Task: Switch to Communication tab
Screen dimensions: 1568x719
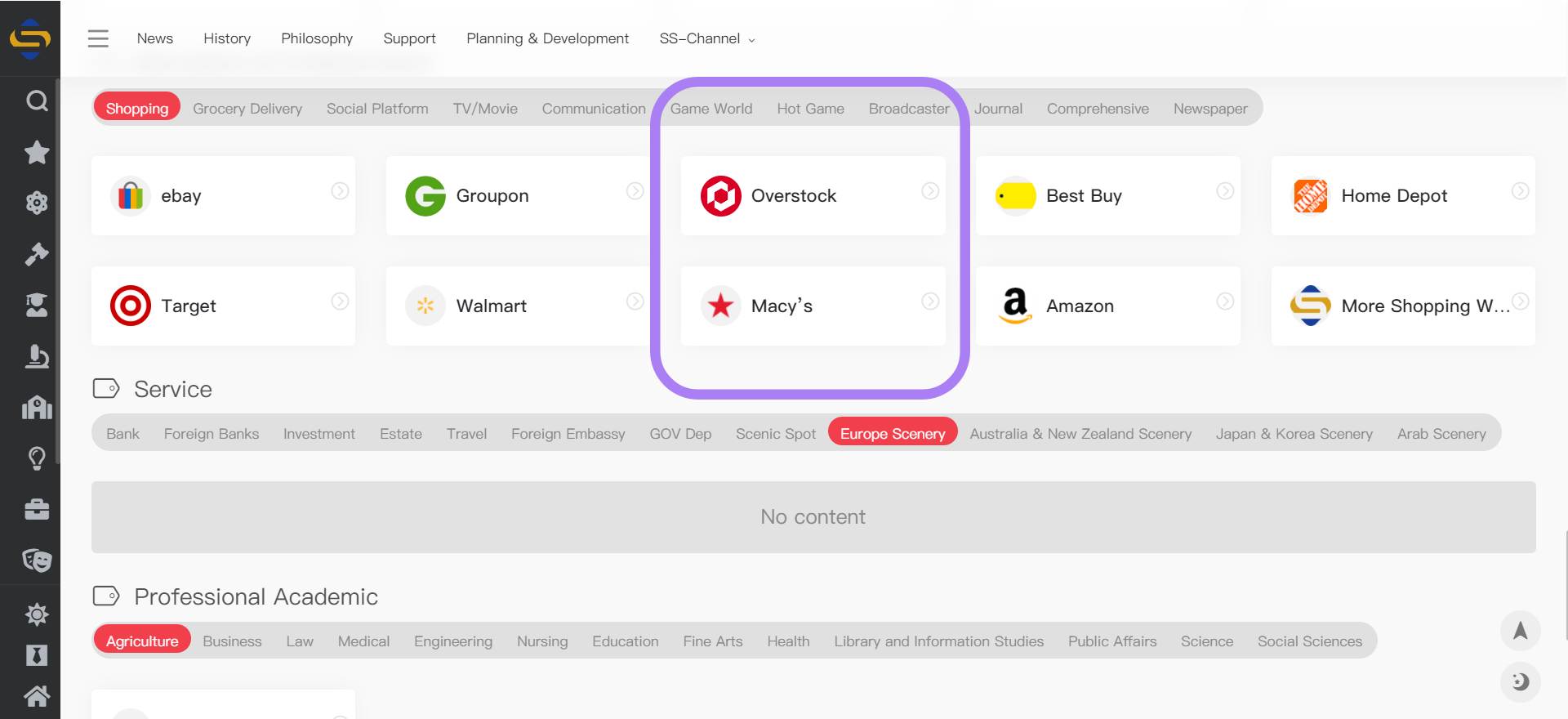Action: [x=594, y=109]
